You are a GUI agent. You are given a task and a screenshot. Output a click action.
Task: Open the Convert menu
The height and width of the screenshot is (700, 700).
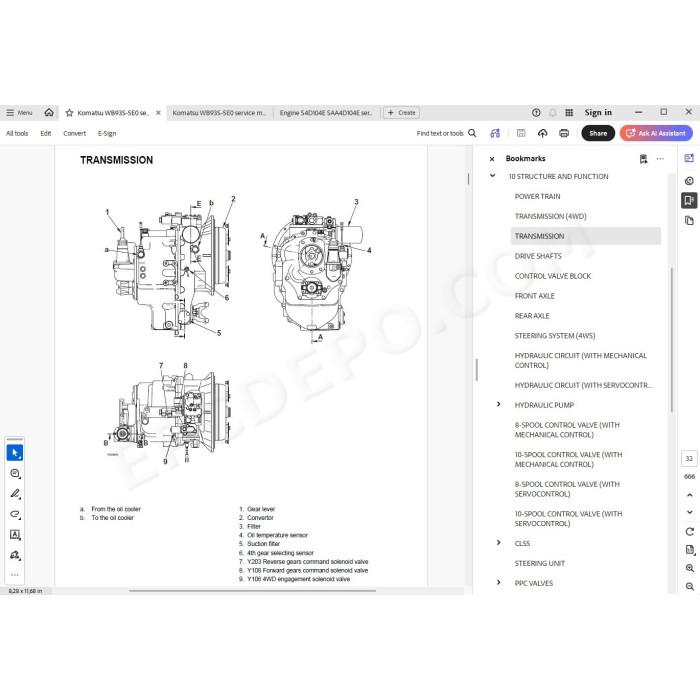click(x=74, y=133)
